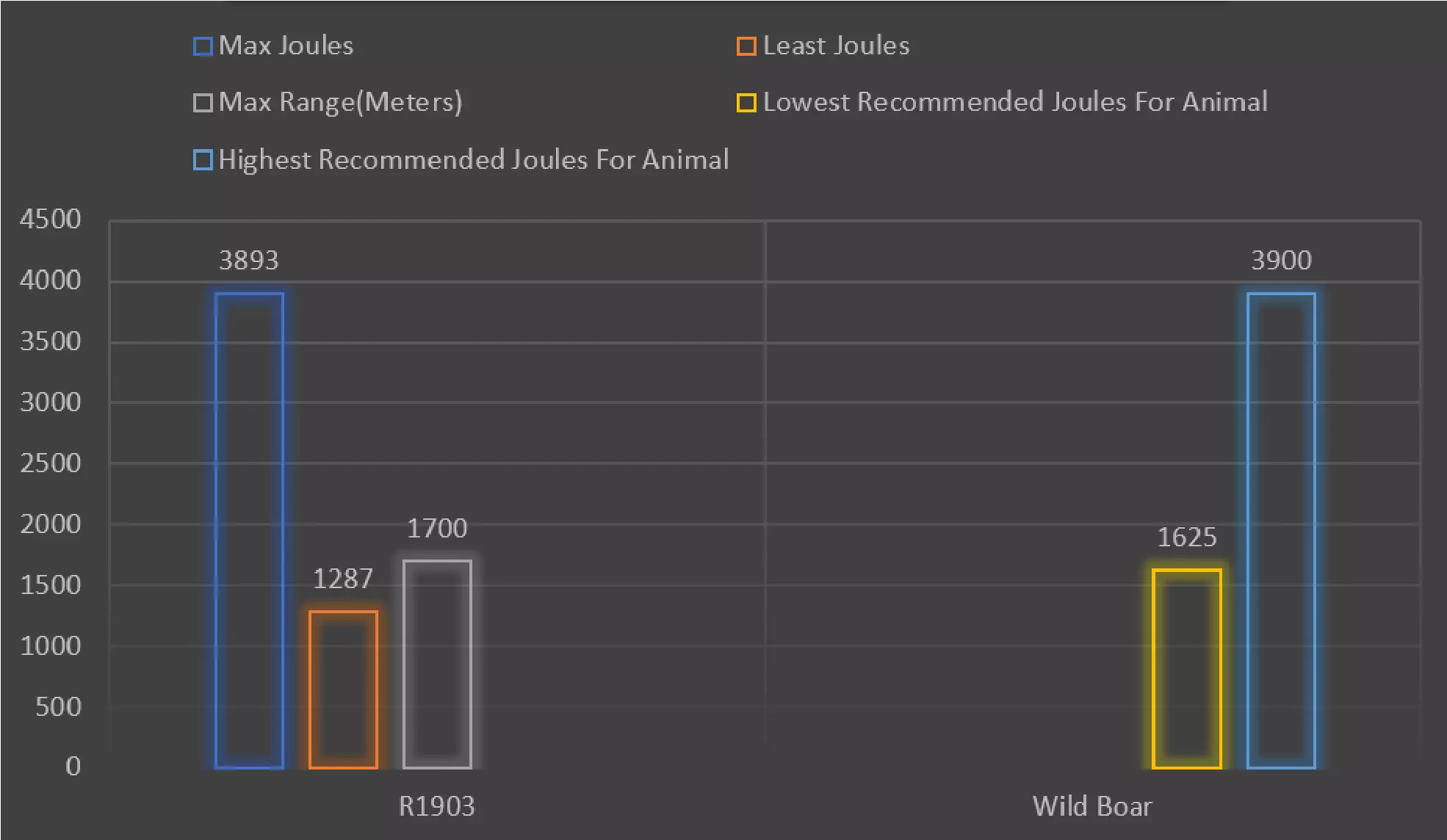The height and width of the screenshot is (840, 1447).
Task: Click the Max Range(Meters) legend swatch
Action: point(203,103)
